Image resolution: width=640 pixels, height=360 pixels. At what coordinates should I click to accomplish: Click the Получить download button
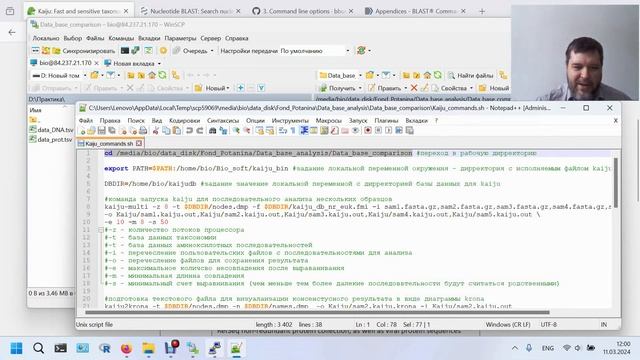click(x=338, y=88)
